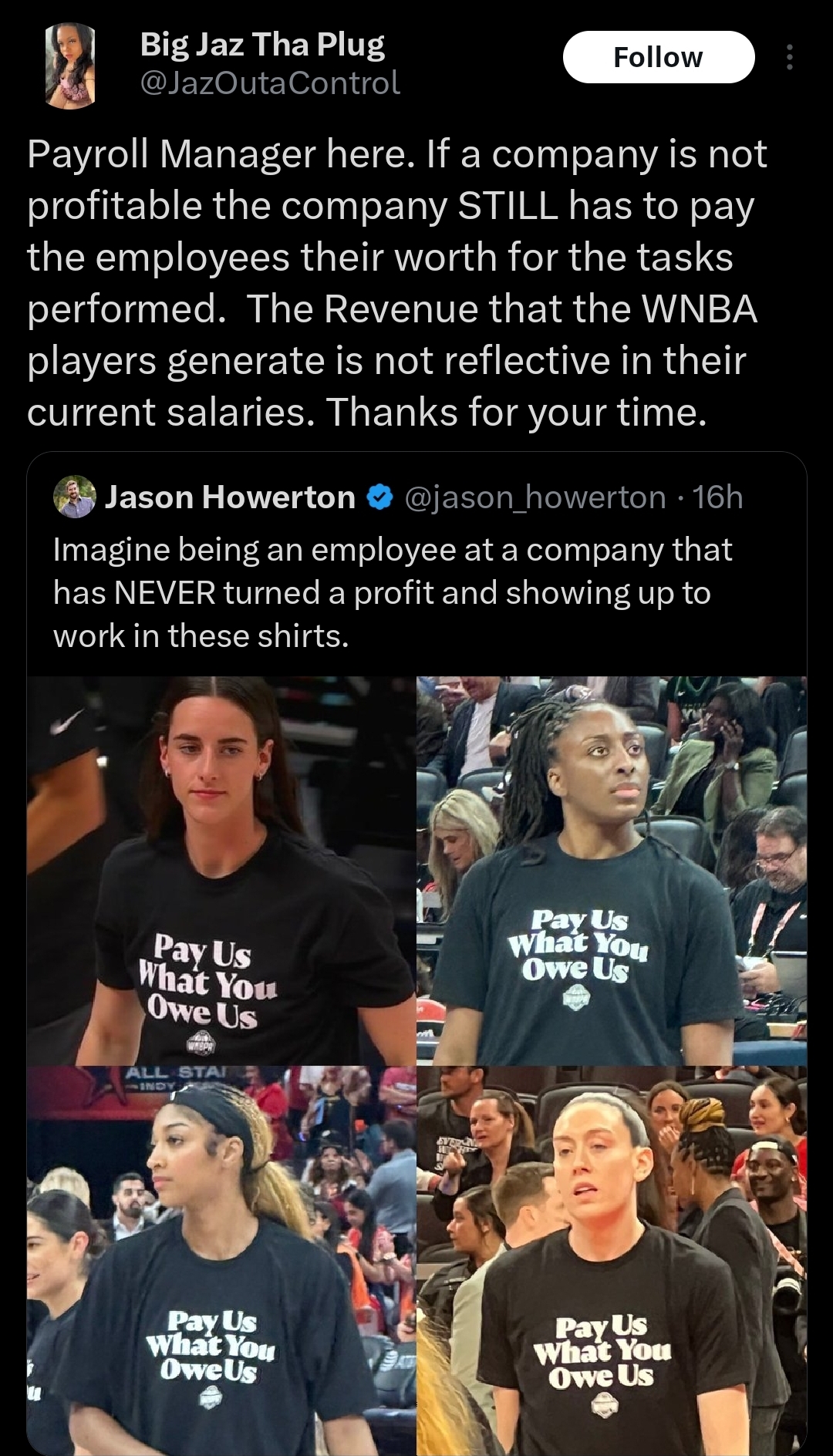Open the @jason_howerton handle link
Screen dimensions: 833x1456
[535, 498]
